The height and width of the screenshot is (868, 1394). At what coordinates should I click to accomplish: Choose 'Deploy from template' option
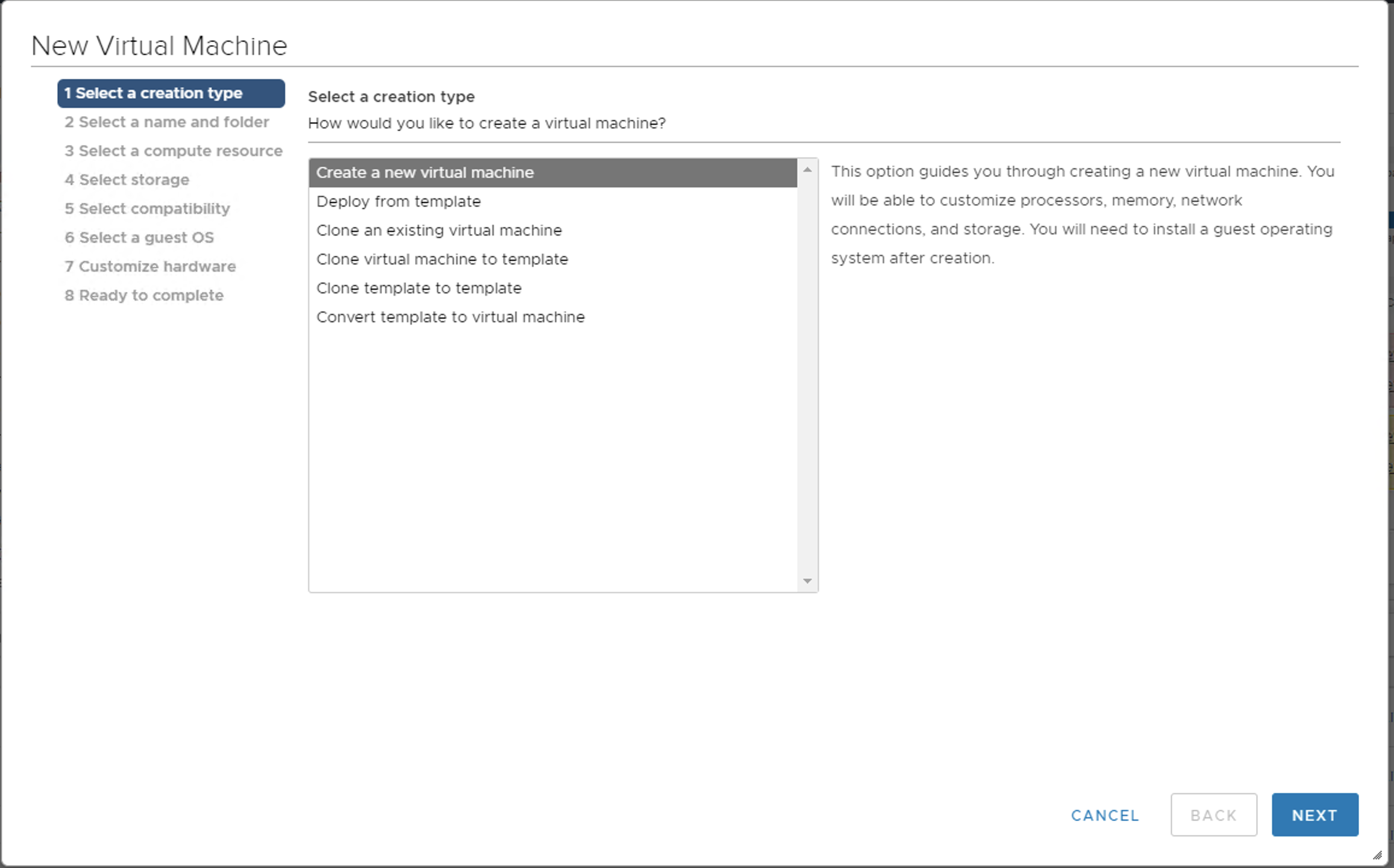click(398, 202)
